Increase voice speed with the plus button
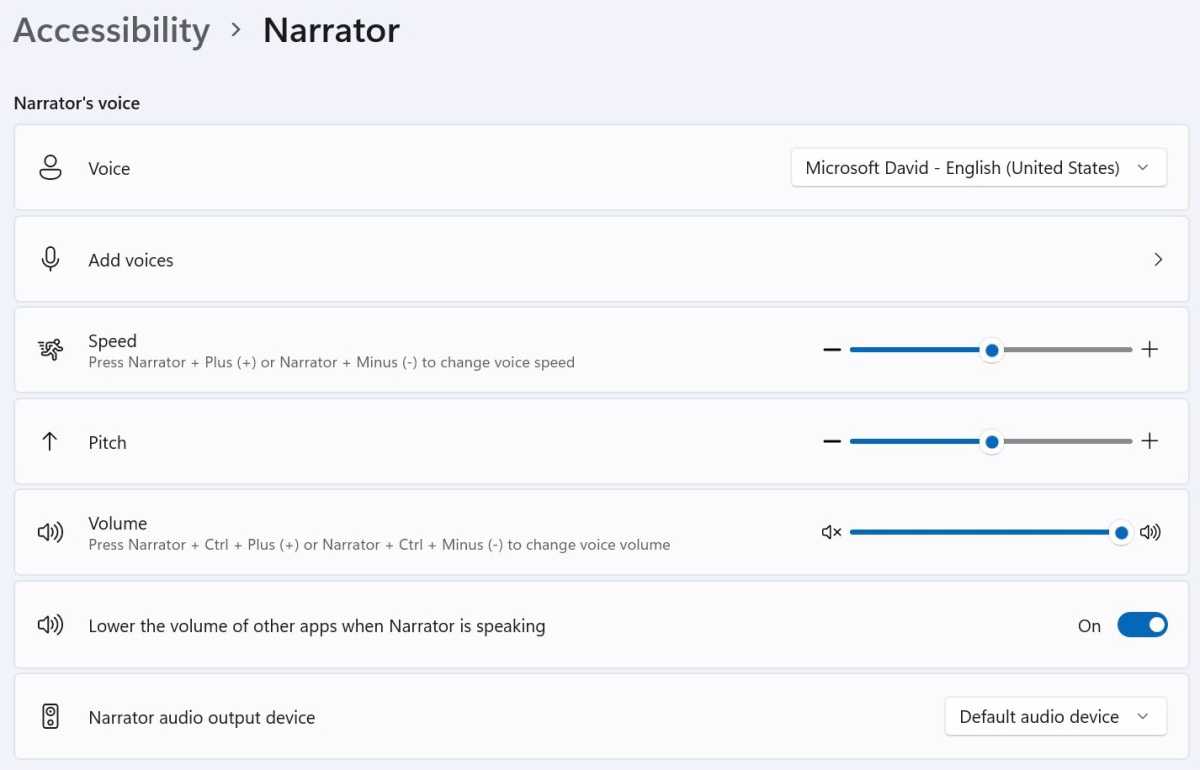The height and width of the screenshot is (770, 1200). (x=1150, y=350)
